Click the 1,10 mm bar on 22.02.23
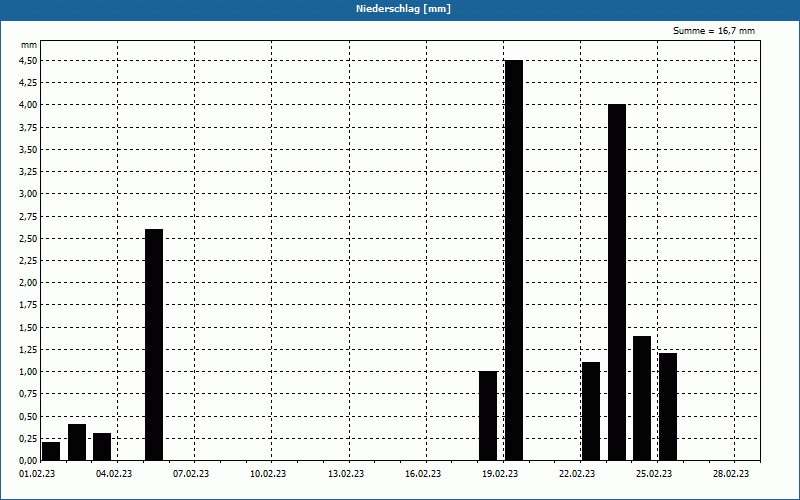 pyautogui.click(x=591, y=411)
